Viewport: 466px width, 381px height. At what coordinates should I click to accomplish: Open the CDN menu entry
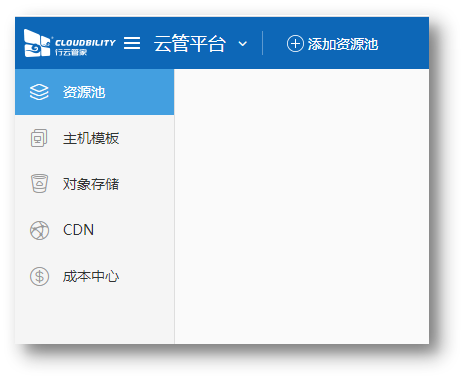coord(94,230)
